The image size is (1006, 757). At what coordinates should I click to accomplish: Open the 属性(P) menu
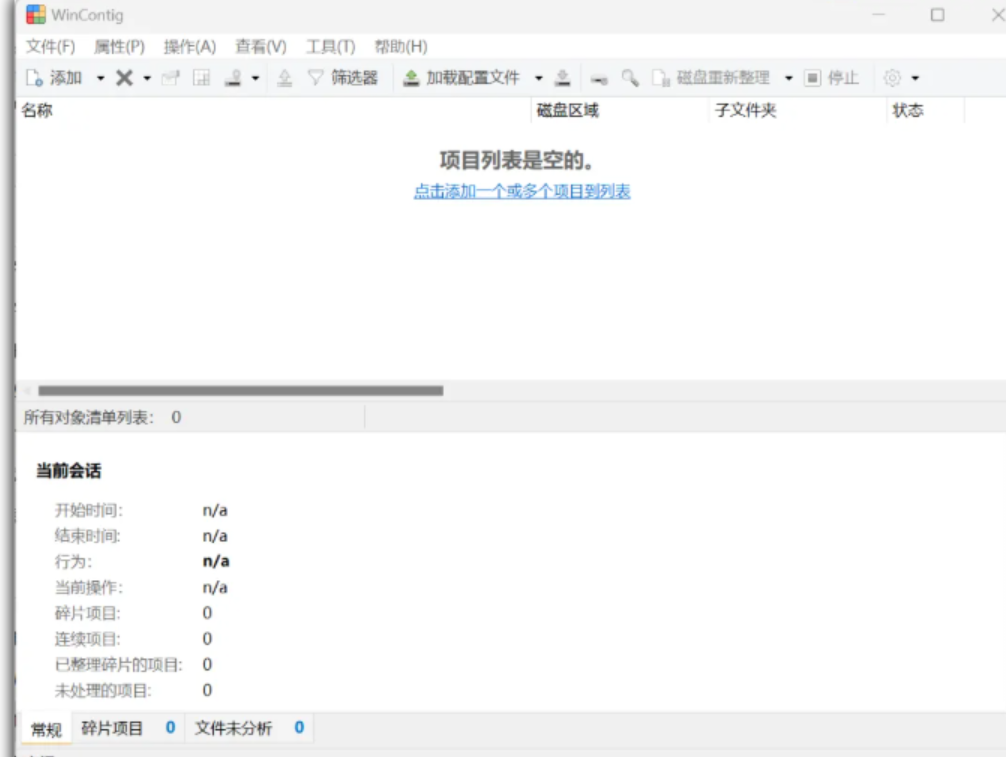tap(119, 46)
